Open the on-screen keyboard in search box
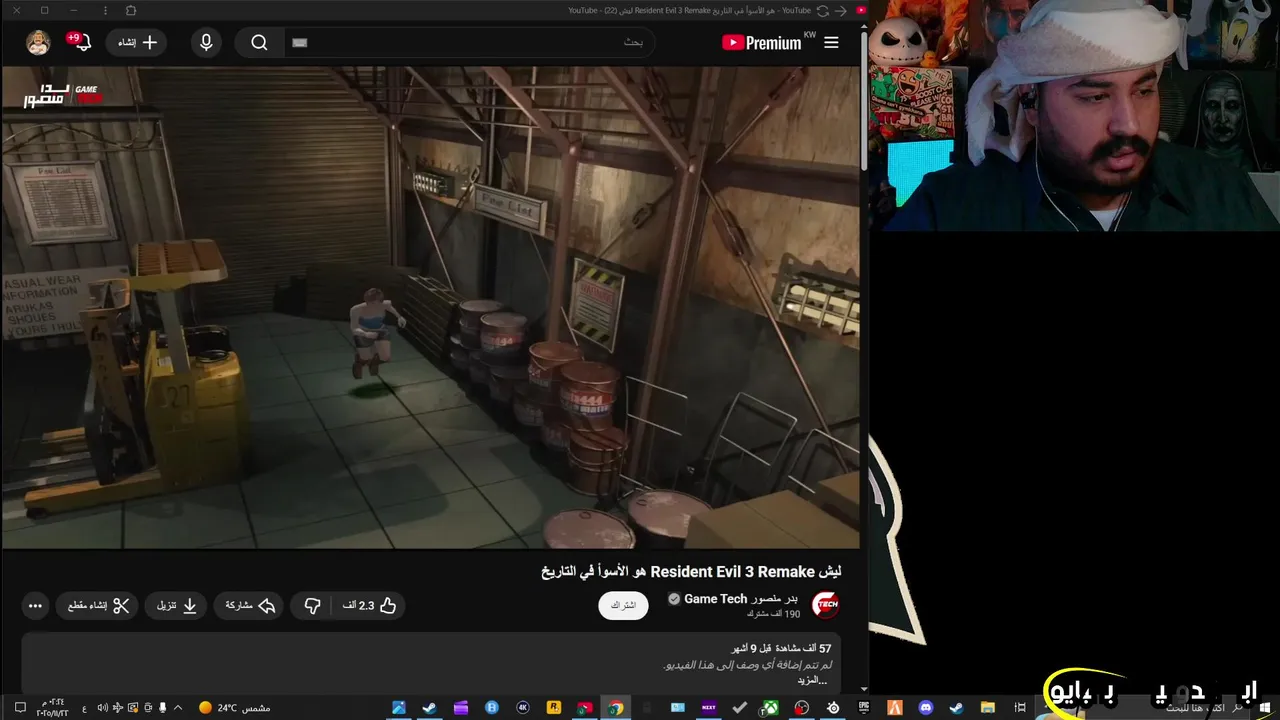Screen dimensions: 1280x720 [x=300, y=43]
